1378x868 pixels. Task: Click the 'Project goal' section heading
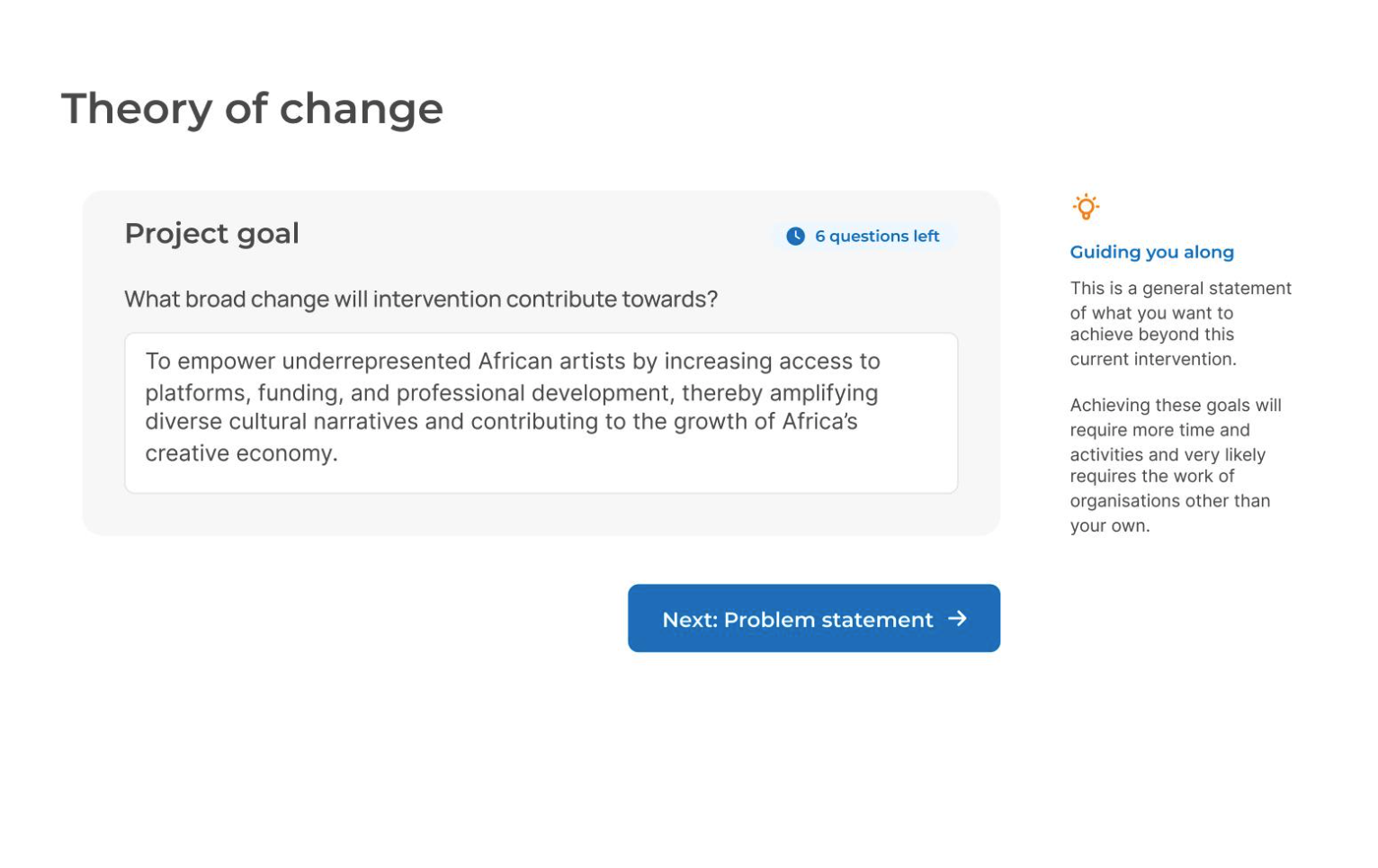[211, 234]
